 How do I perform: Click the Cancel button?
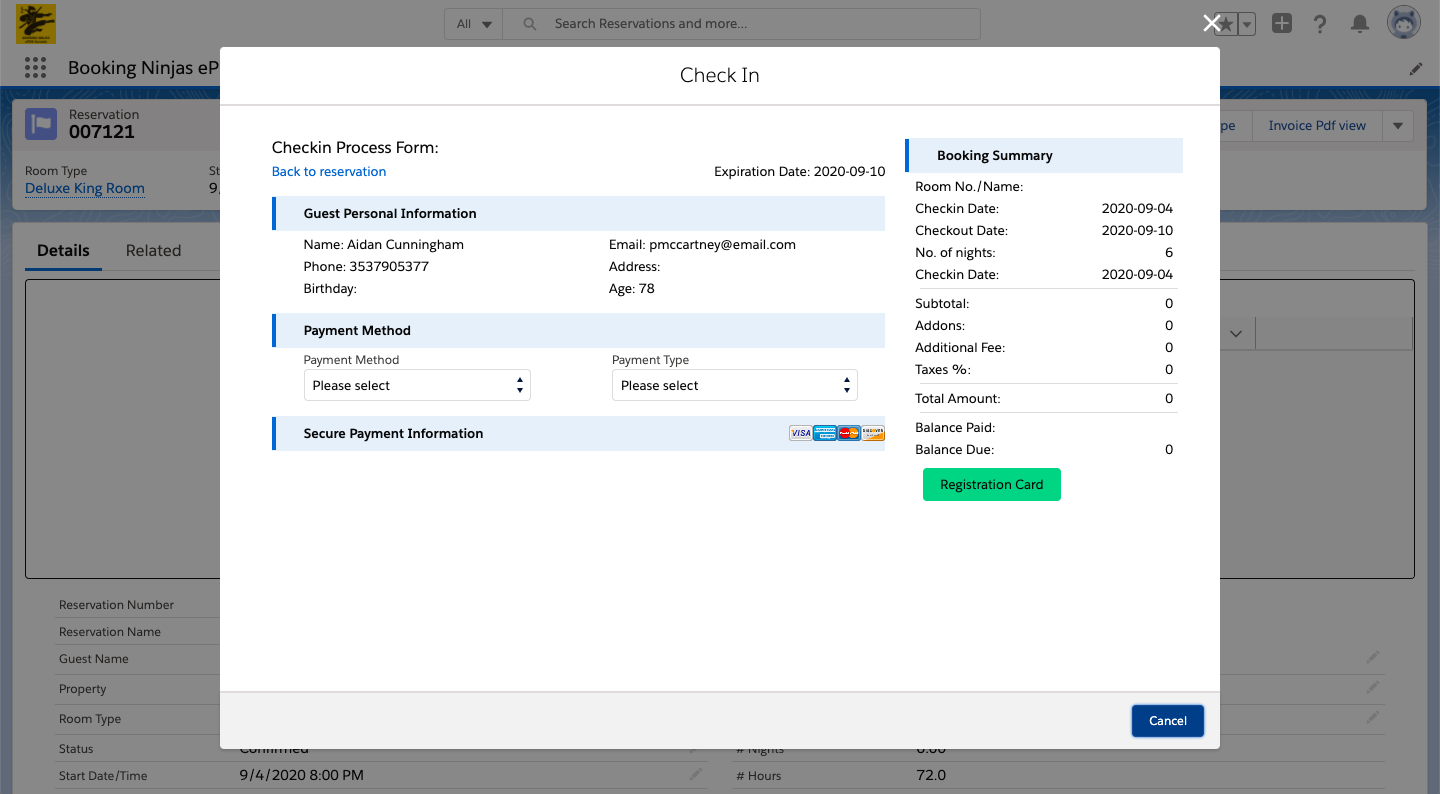[x=1168, y=721]
